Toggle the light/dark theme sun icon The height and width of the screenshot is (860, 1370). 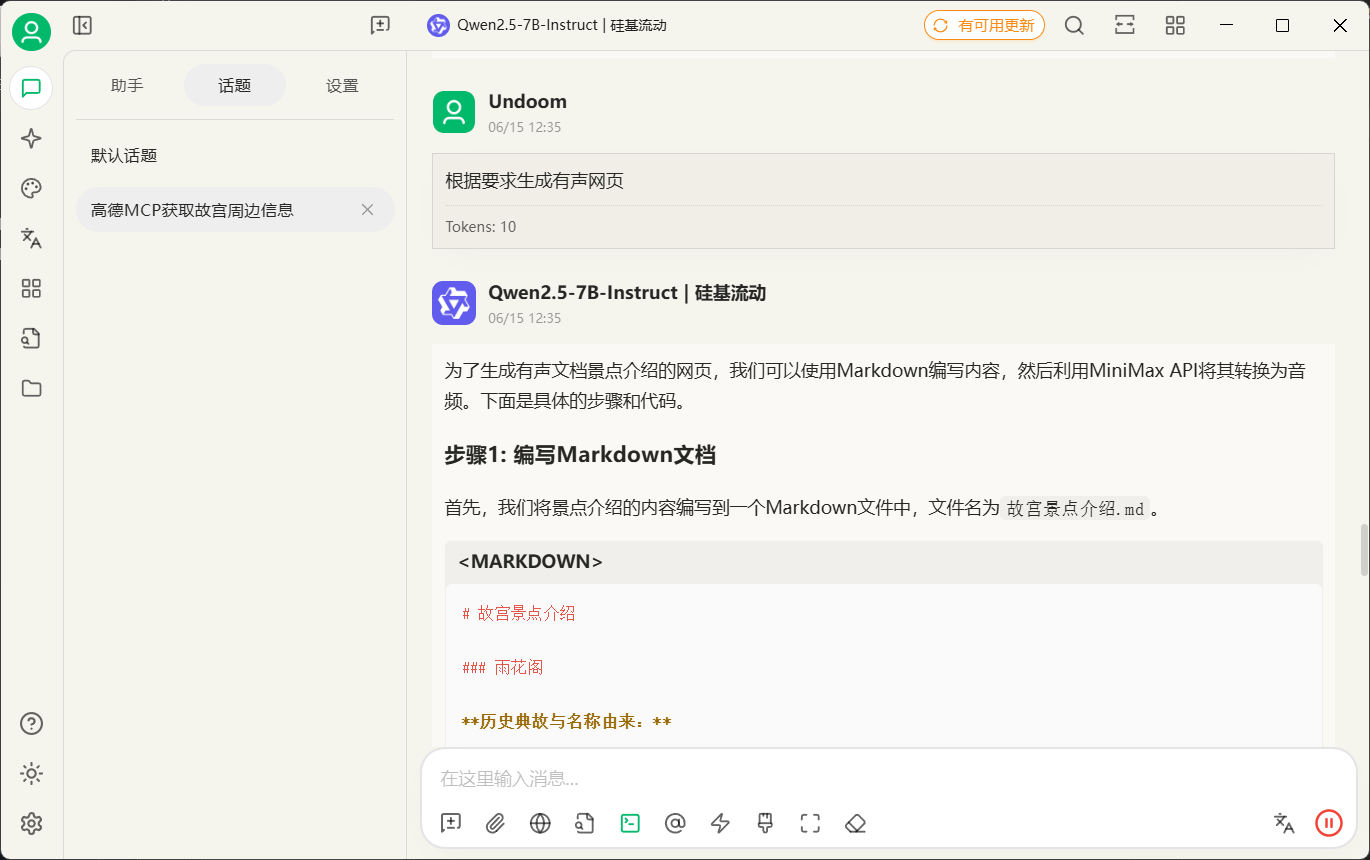tap(31, 773)
